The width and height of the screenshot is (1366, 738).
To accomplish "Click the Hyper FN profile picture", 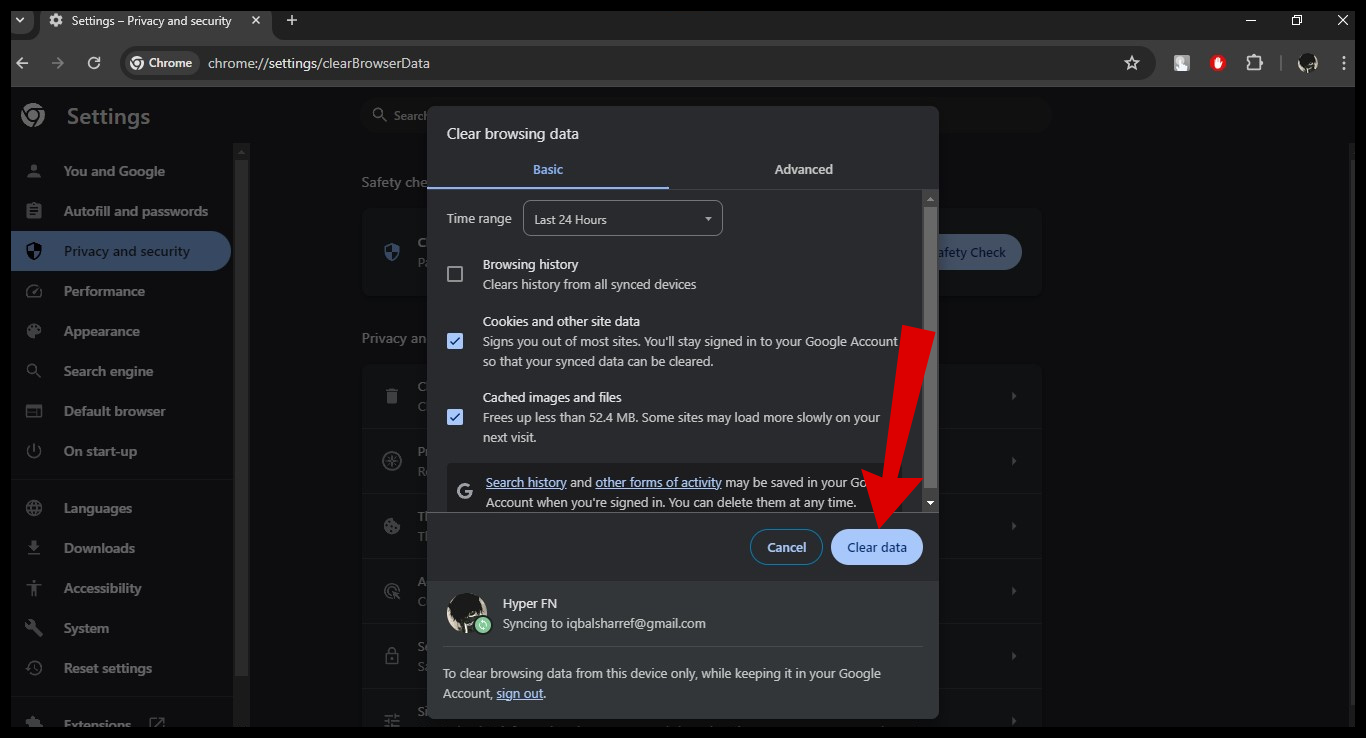I will tap(467, 613).
